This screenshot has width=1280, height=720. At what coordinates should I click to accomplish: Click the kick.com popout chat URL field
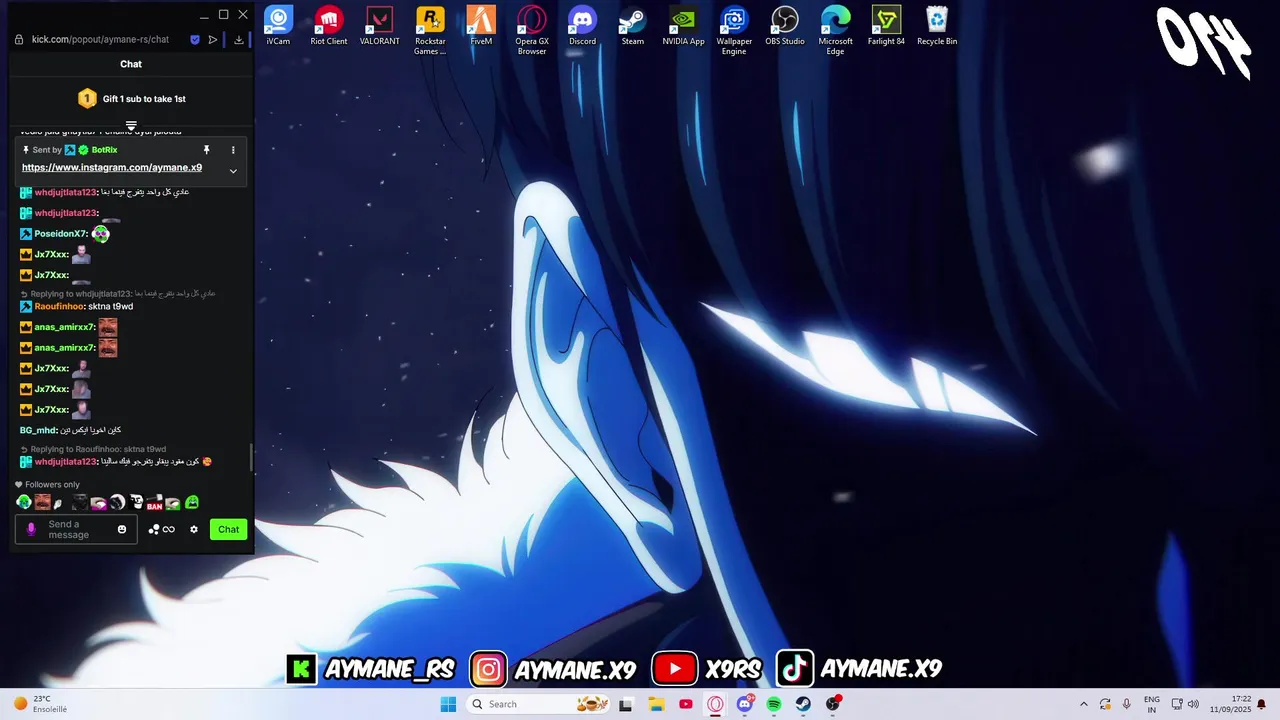coord(100,40)
